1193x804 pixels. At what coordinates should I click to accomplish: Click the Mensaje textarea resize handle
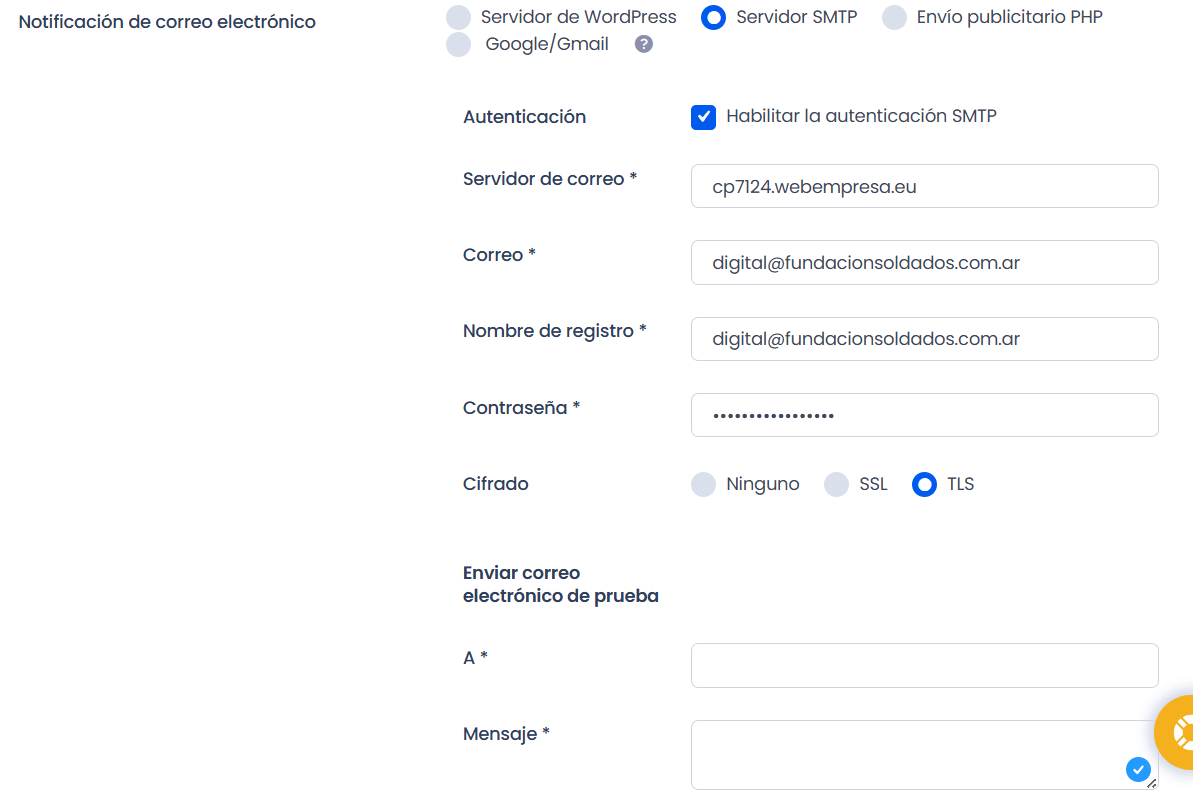click(1152, 783)
